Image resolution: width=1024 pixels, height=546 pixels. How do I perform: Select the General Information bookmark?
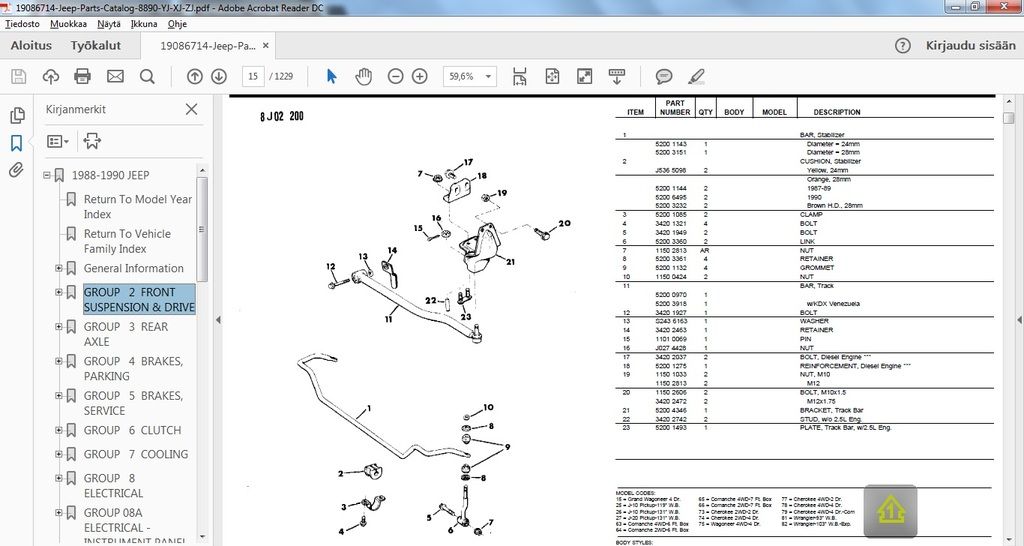133,268
